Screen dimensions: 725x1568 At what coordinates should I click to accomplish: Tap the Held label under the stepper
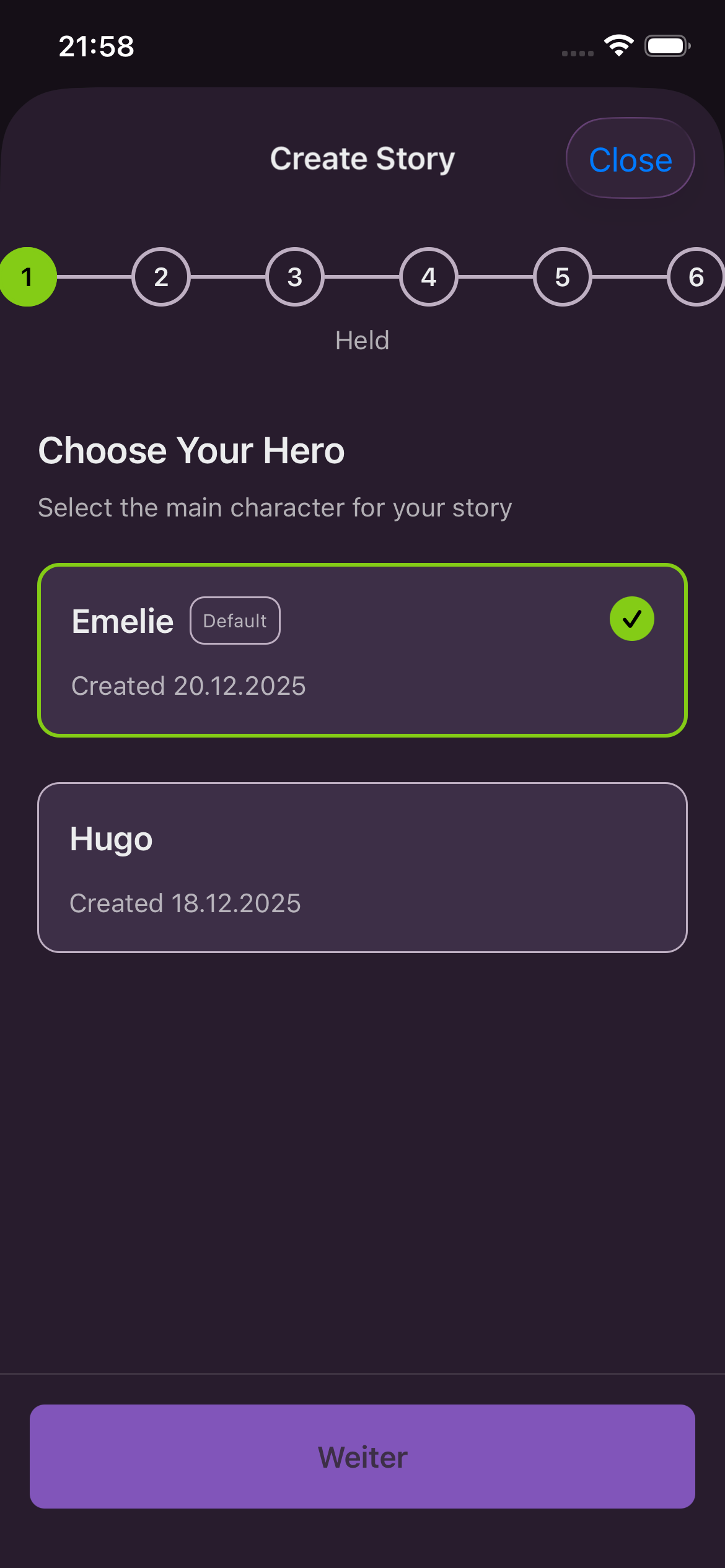pos(362,340)
